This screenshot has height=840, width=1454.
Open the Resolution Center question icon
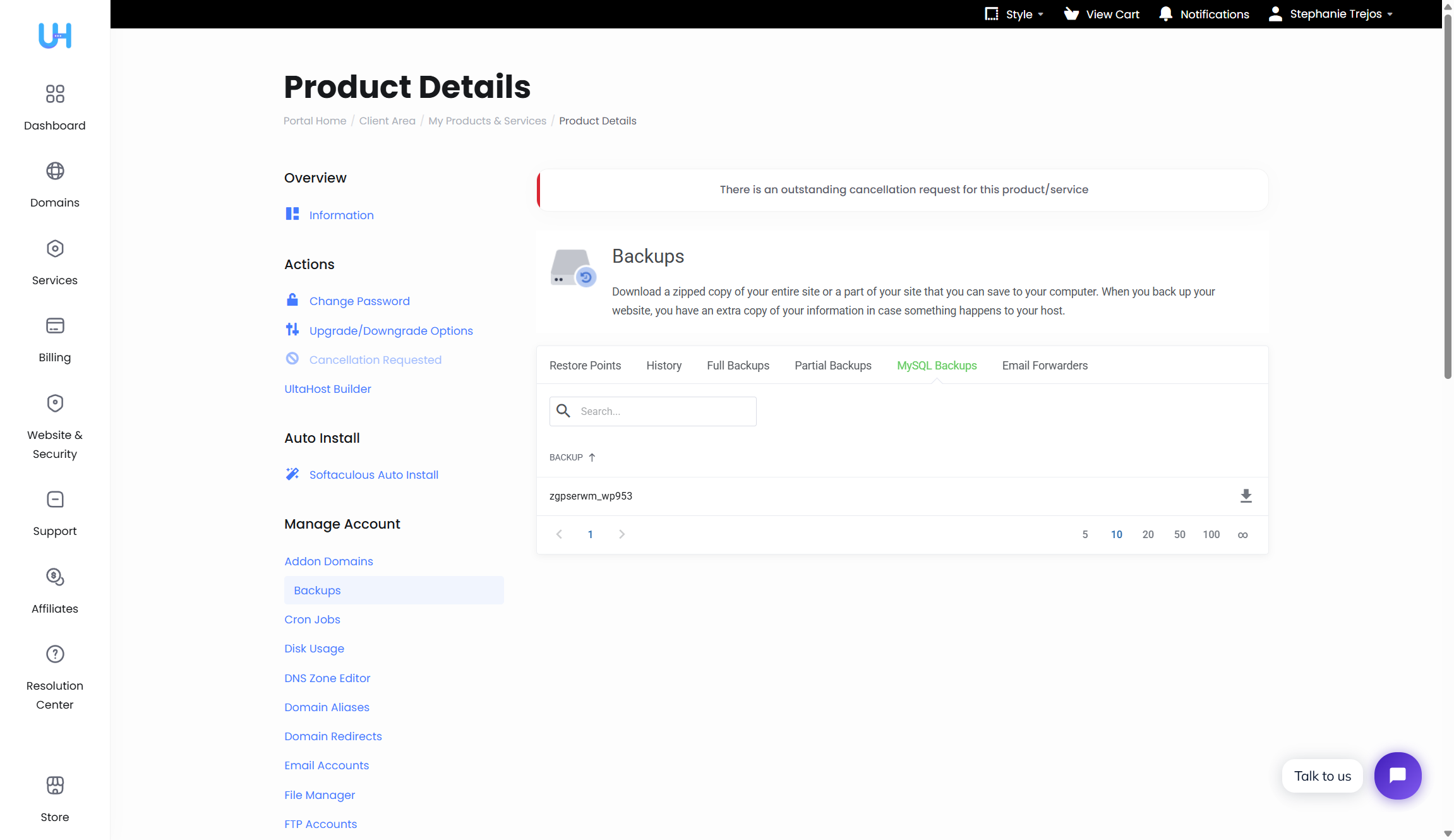coord(55,654)
